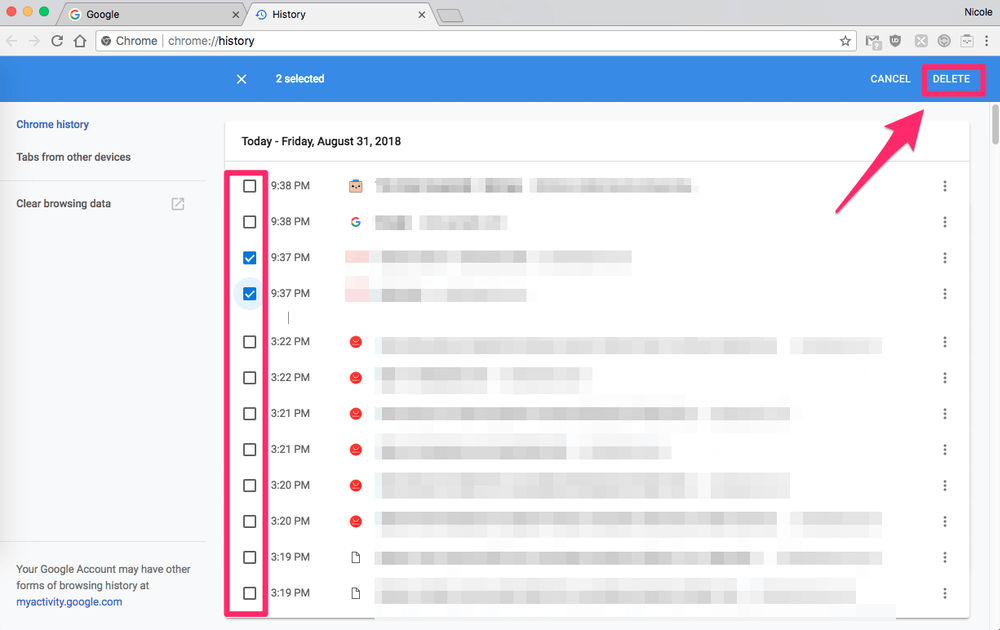Tick the checkbox for the Google 9:38 PM entry
This screenshot has width=1000, height=630.
[249, 222]
